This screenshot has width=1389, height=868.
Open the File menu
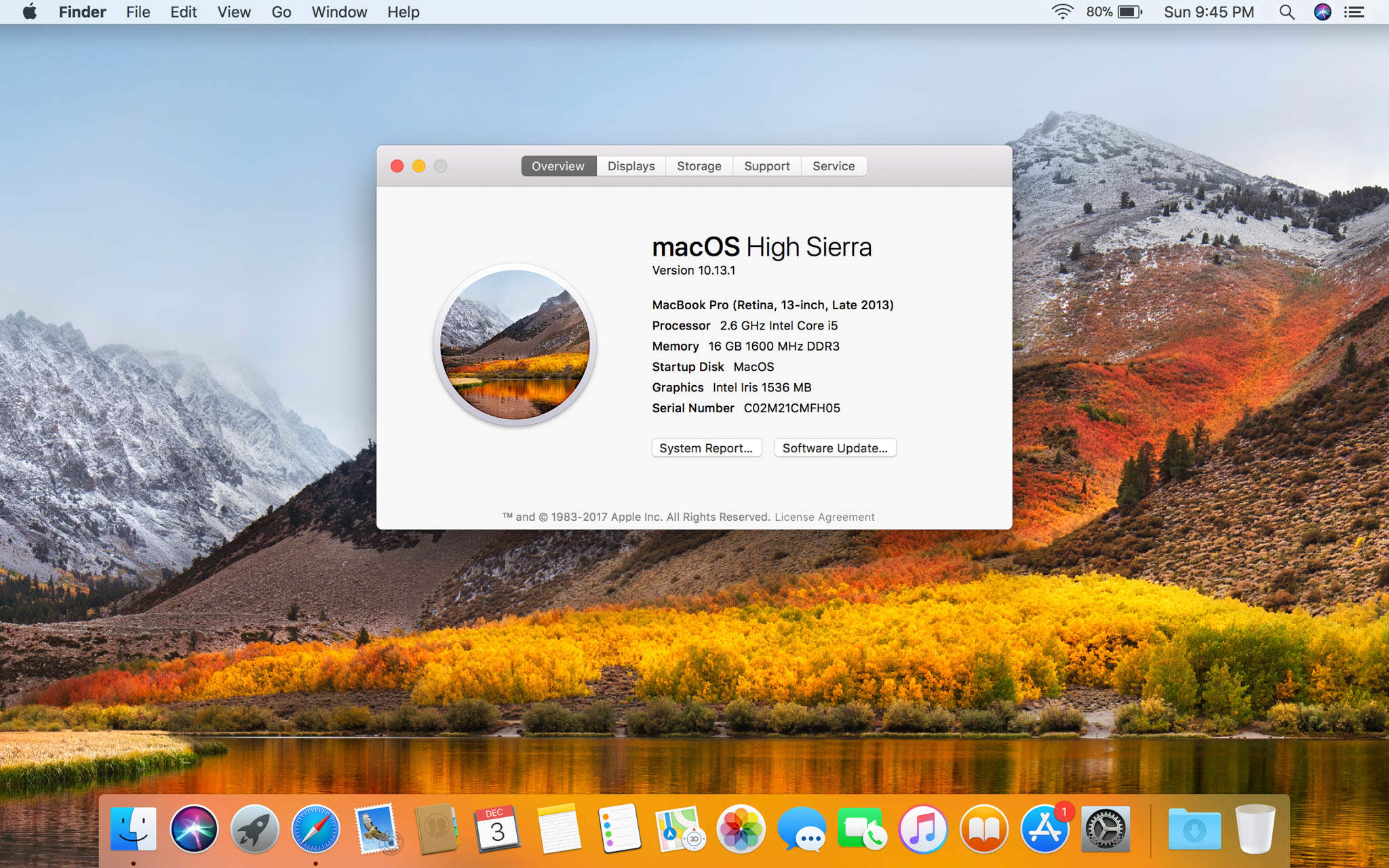click(x=138, y=12)
